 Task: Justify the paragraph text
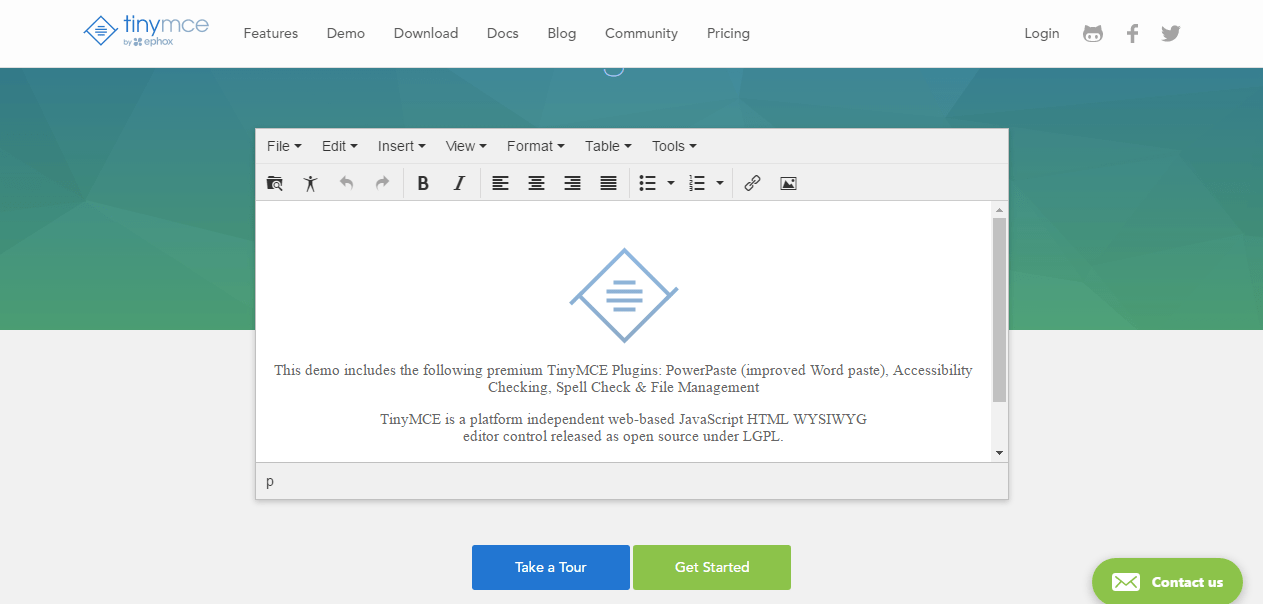608,183
